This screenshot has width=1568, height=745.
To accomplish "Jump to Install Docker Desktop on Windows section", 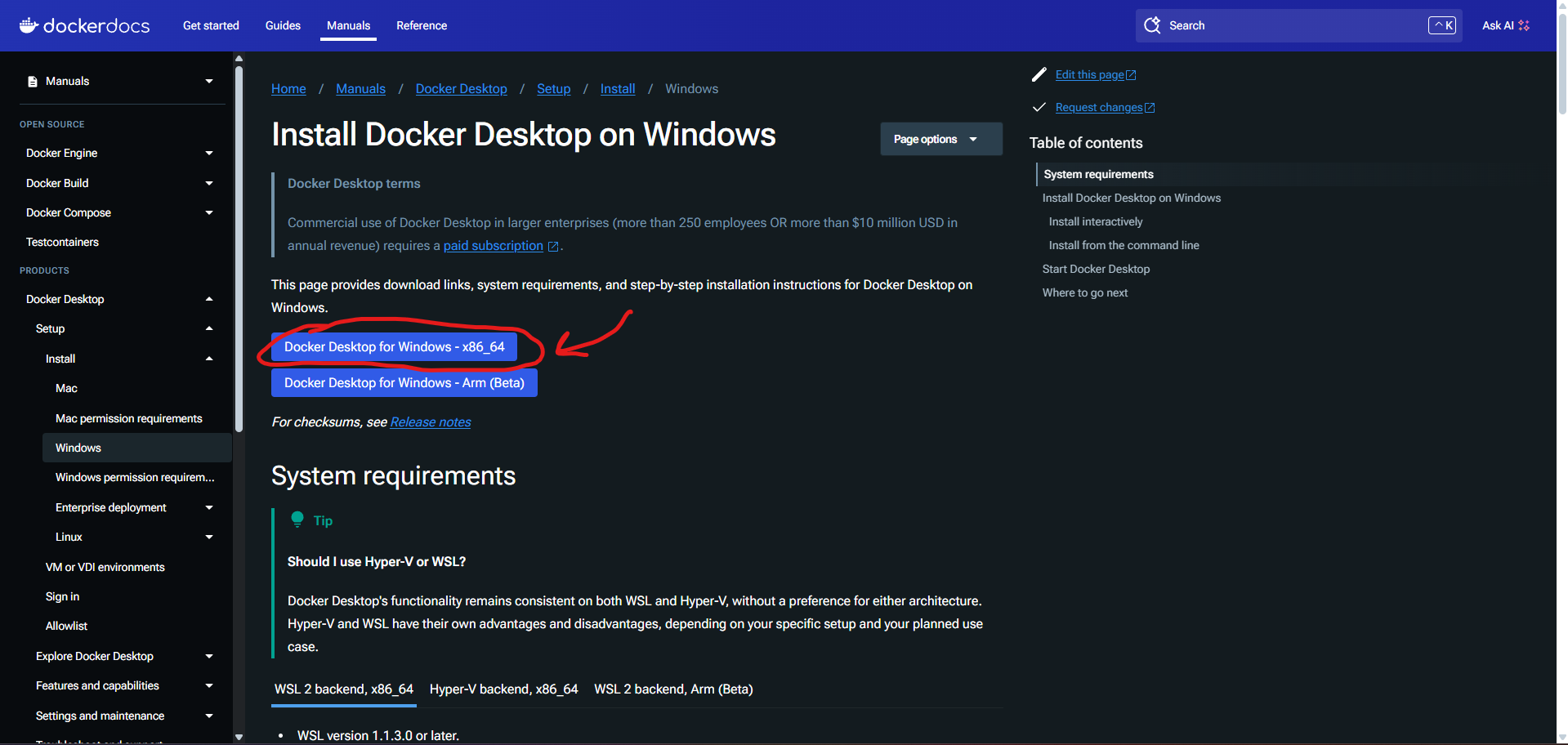I will 1131,198.
